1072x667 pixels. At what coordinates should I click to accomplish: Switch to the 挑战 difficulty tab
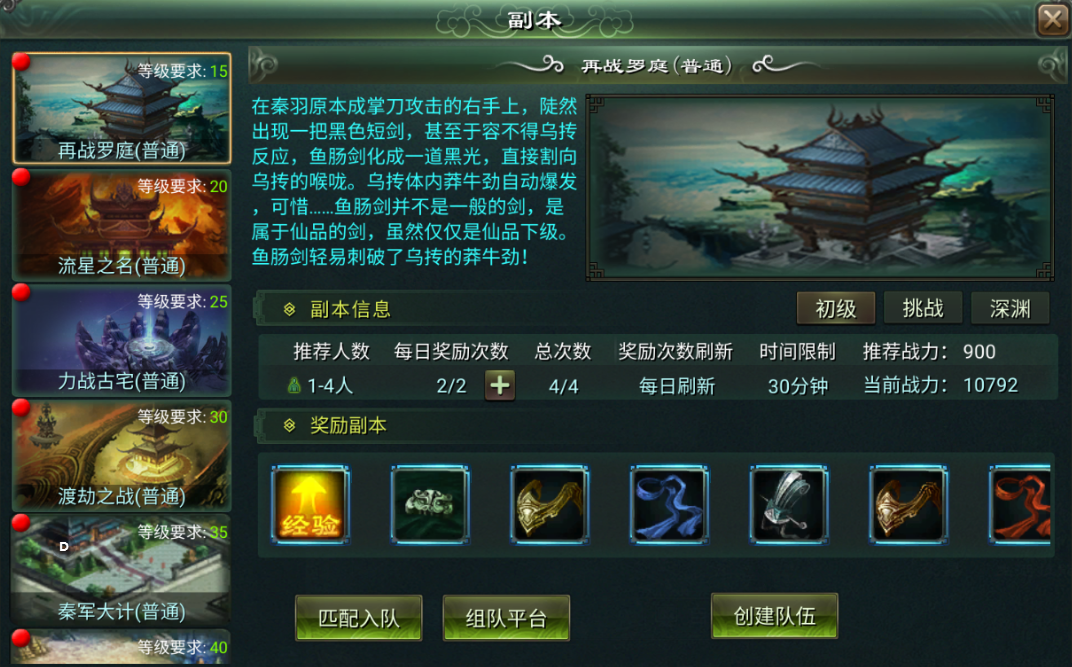923,308
